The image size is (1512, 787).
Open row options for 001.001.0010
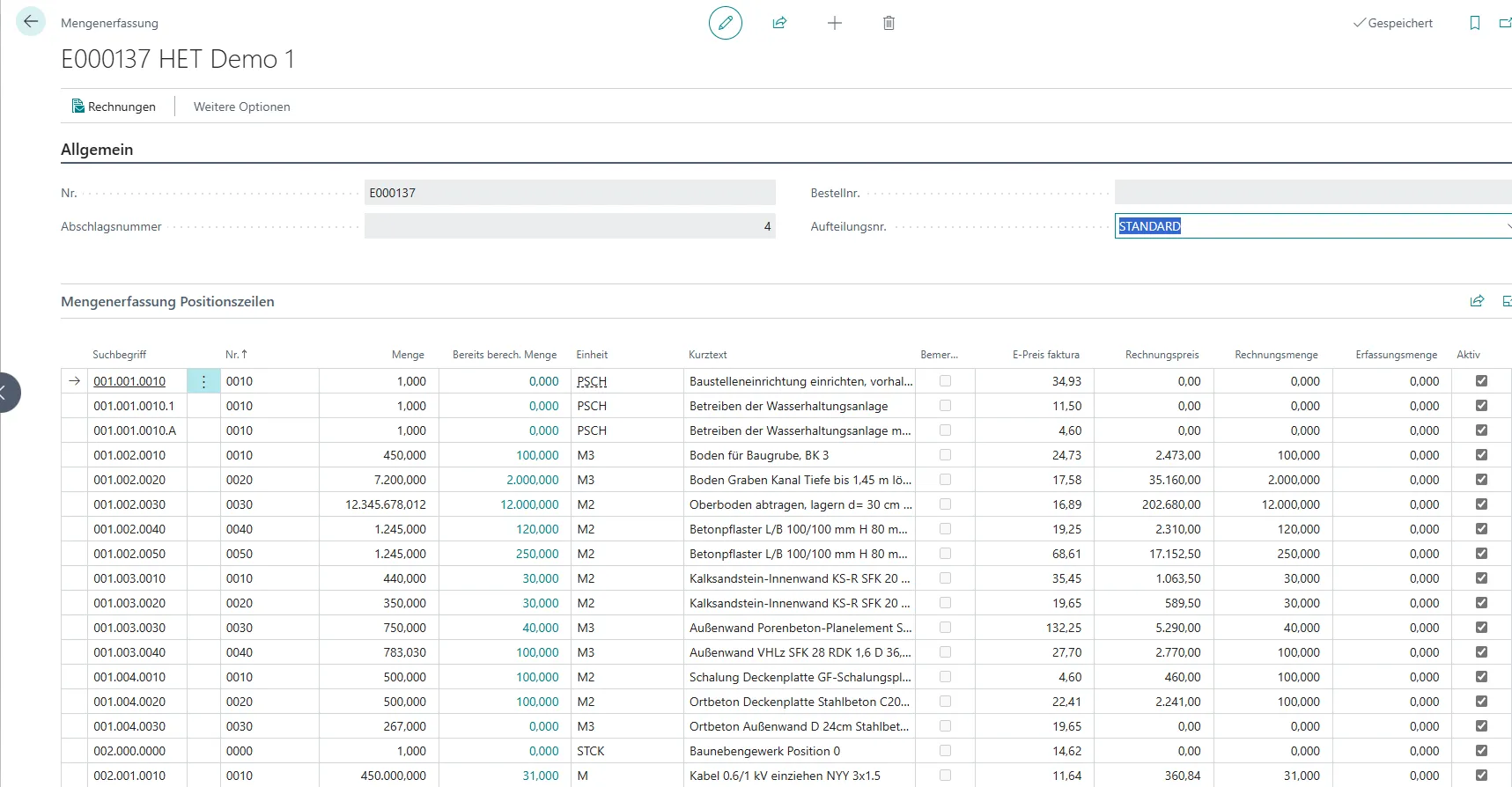(x=203, y=381)
